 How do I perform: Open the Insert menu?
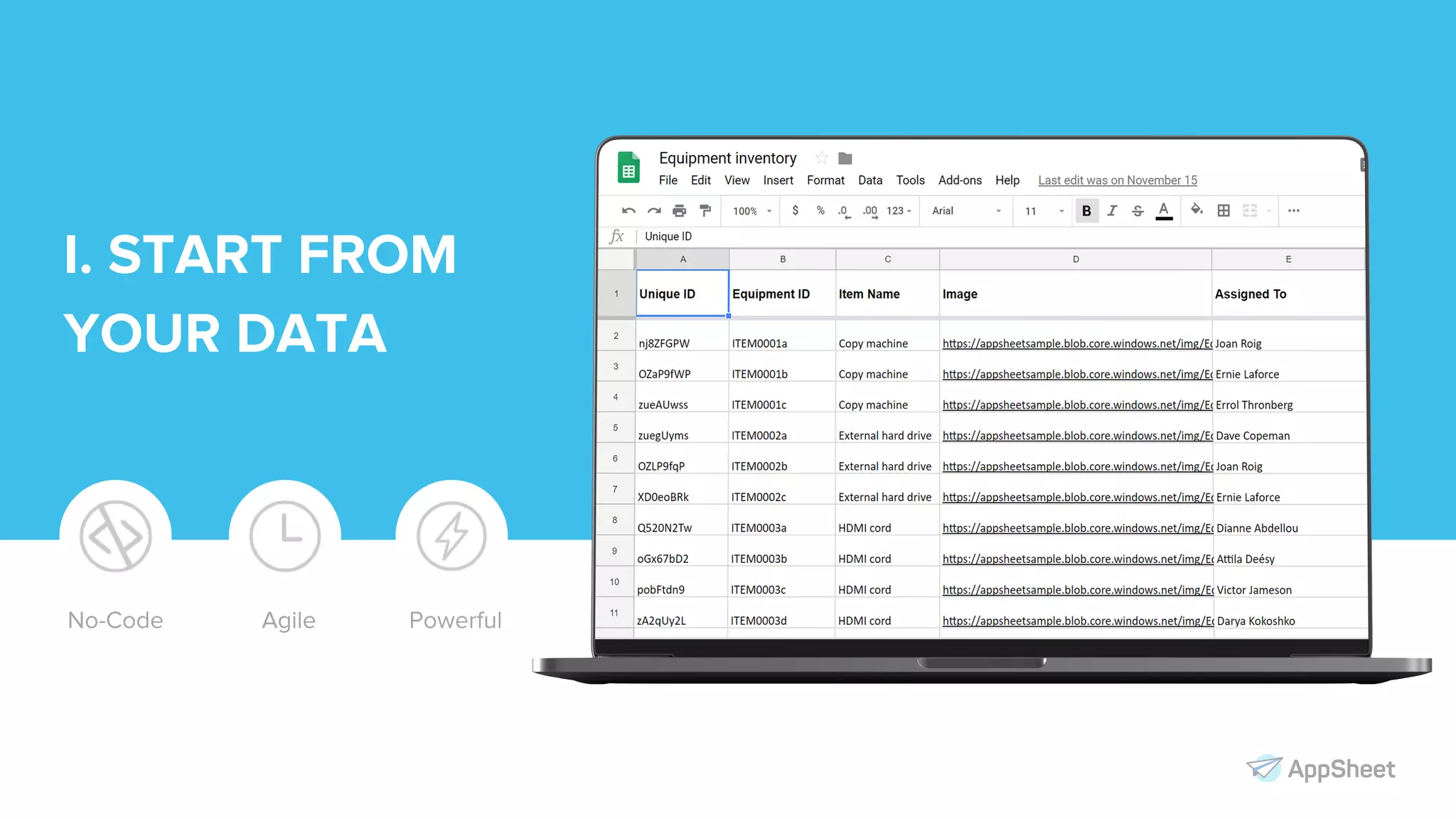[778, 181]
